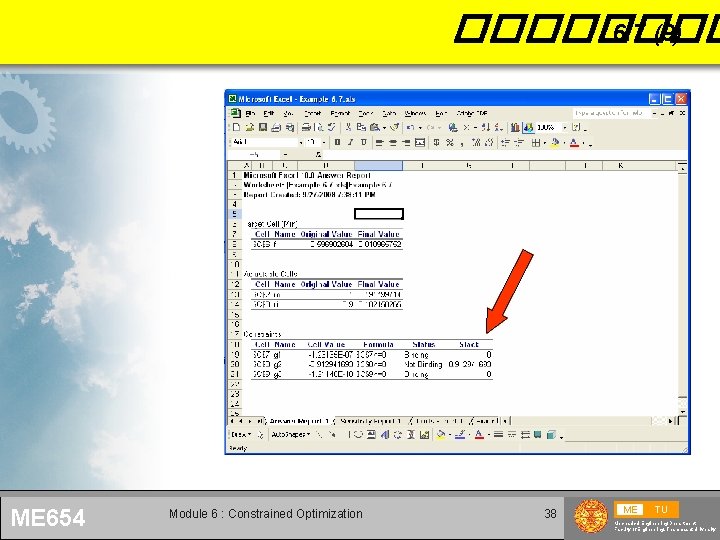Open Print Preview from the toolbar
The width and height of the screenshot is (720, 540).
(x=320, y=128)
